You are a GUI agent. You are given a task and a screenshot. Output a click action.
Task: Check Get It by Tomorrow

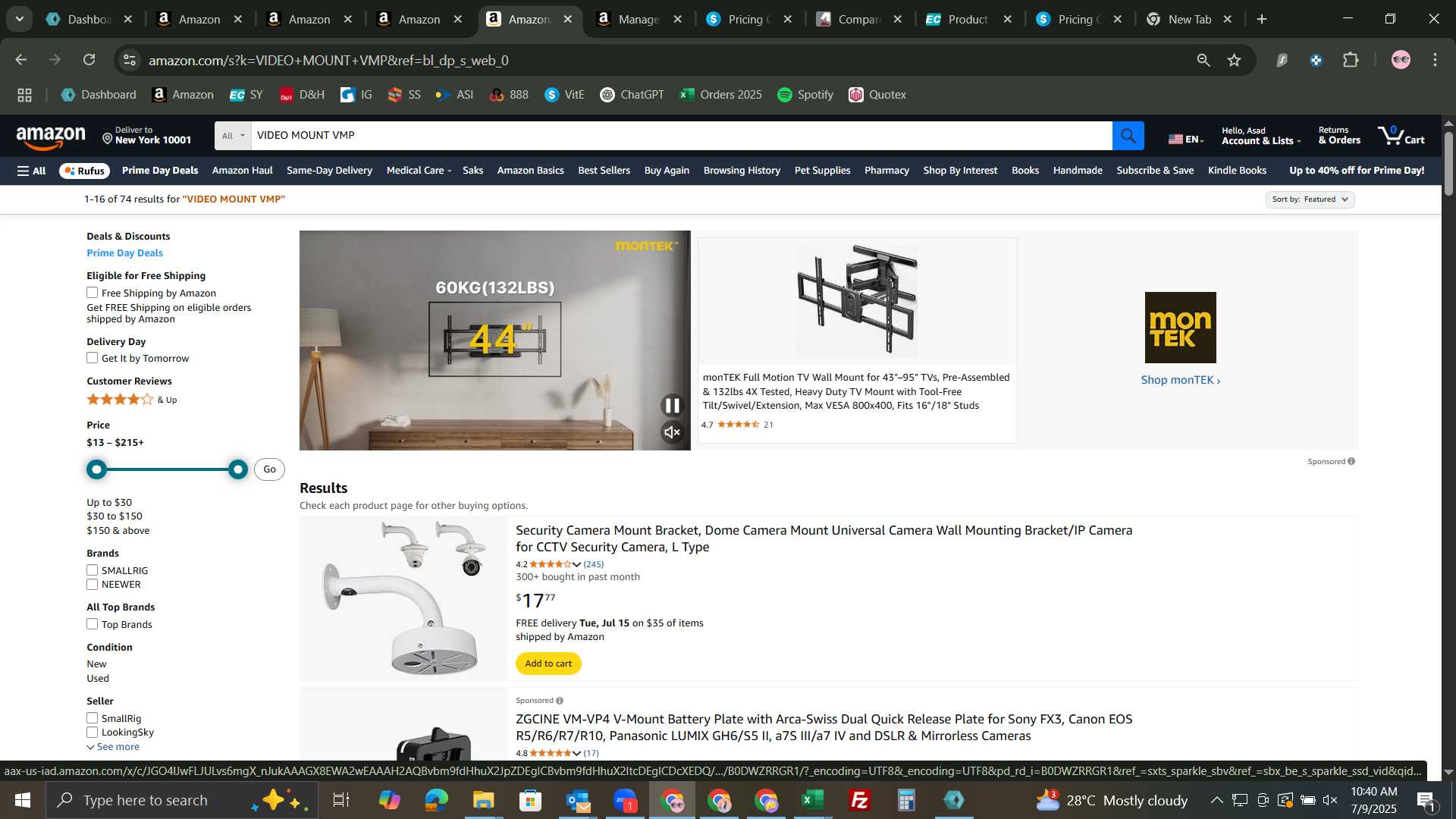tap(93, 358)
